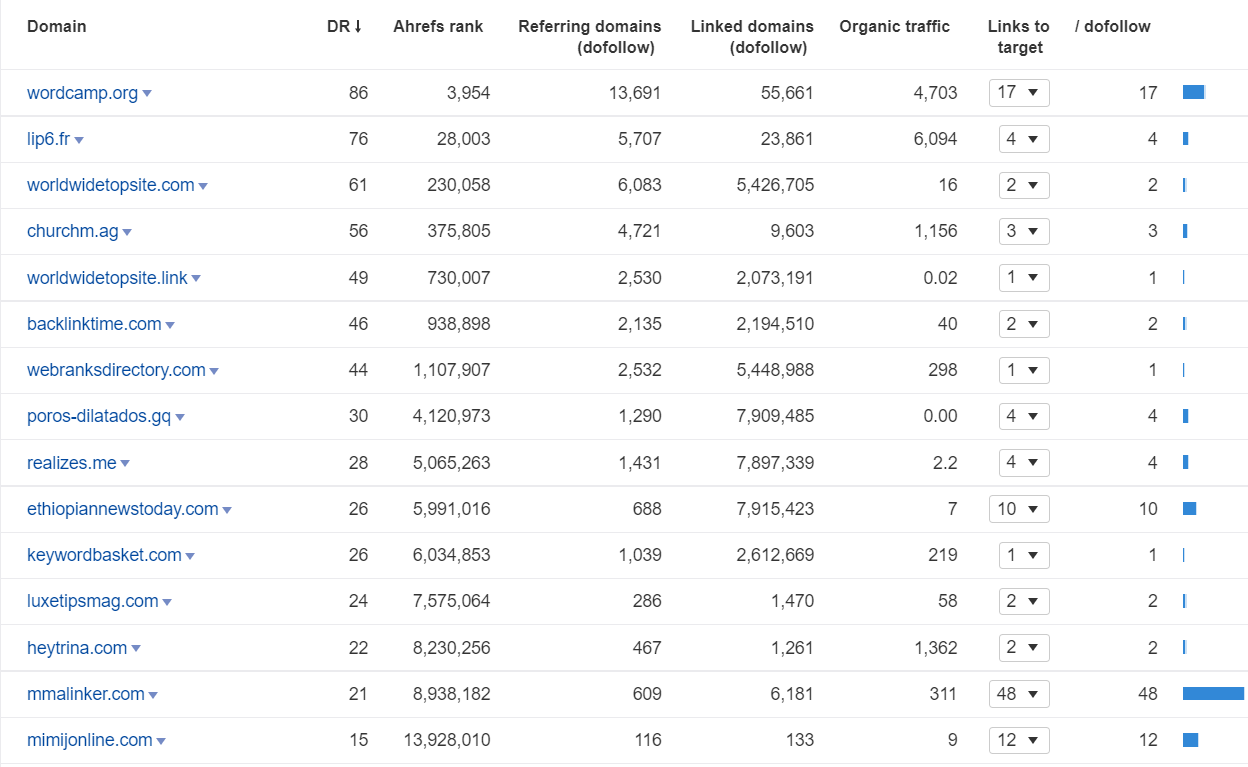The height and width of the screenshot is (767, 1248).
Task: Expand caret menu next to ethiopiannewstoday.com
Action: (227, 510)
